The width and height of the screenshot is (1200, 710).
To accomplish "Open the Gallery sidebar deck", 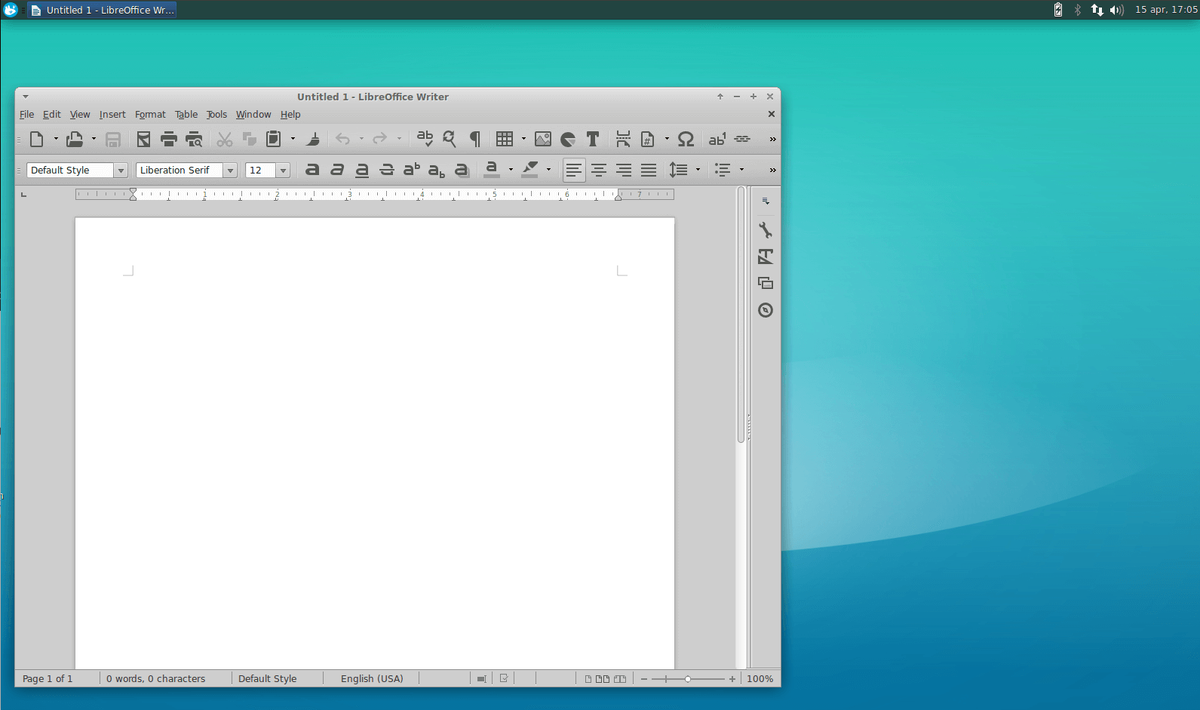I will click(765, 283).
